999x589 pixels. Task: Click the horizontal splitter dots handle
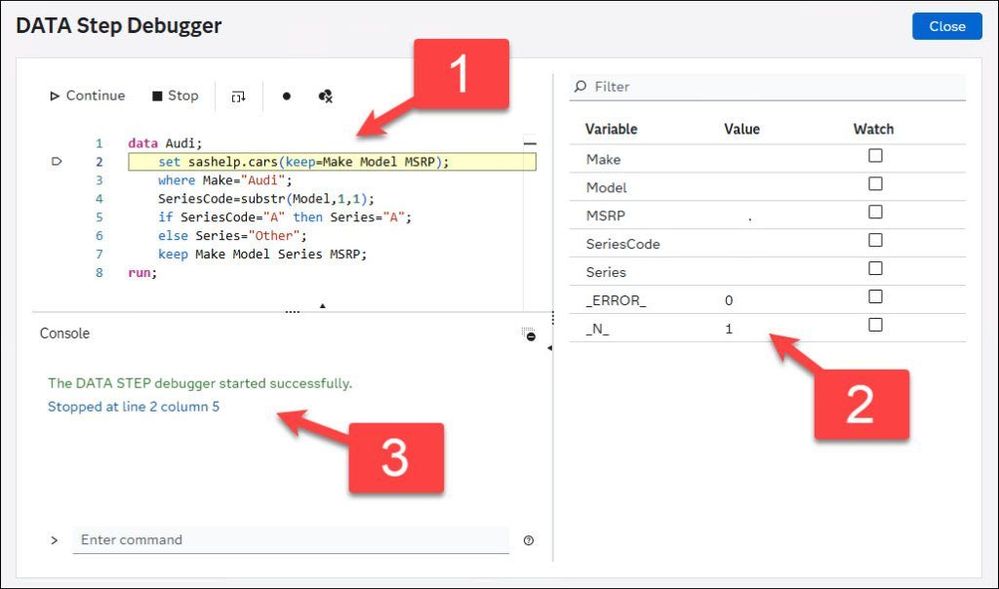(x=292, y=312)
